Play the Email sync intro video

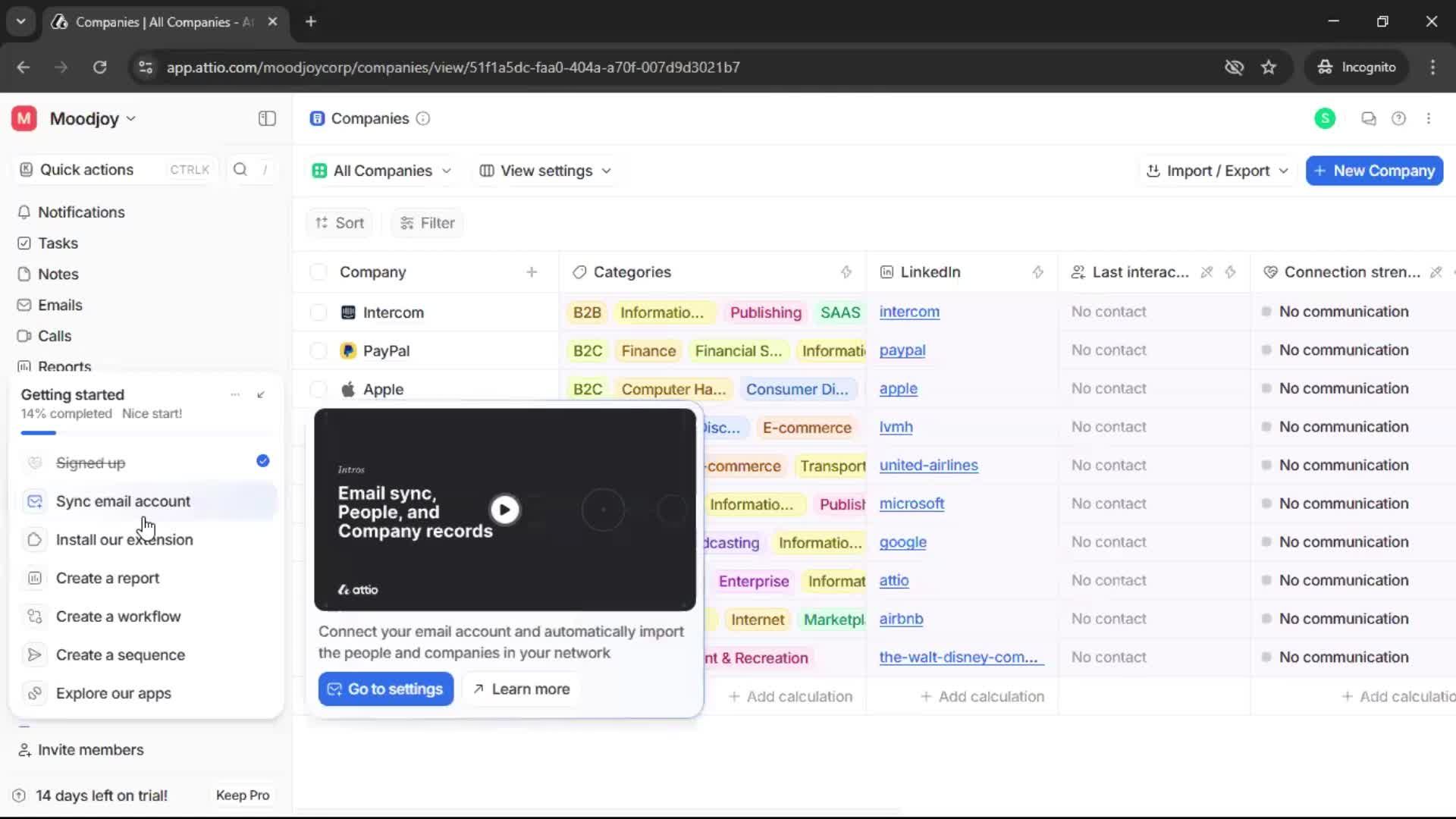click(x=505, y=509)
